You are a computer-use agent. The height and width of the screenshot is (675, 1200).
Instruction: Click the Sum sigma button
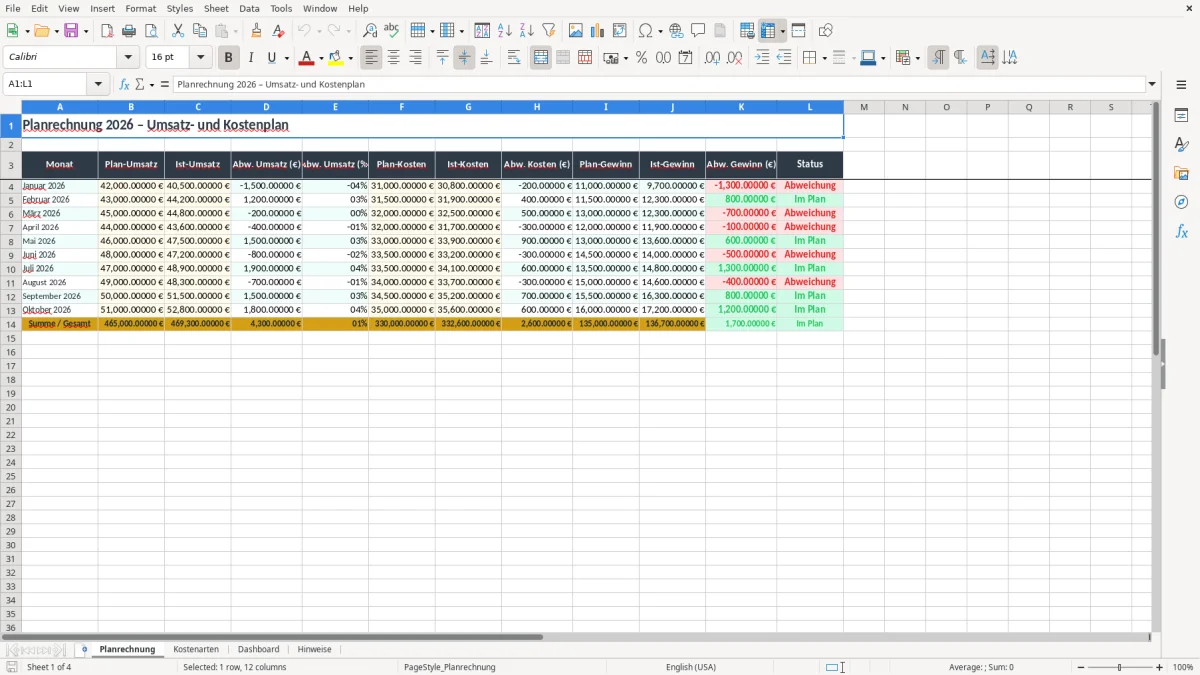tap(140, 85)
